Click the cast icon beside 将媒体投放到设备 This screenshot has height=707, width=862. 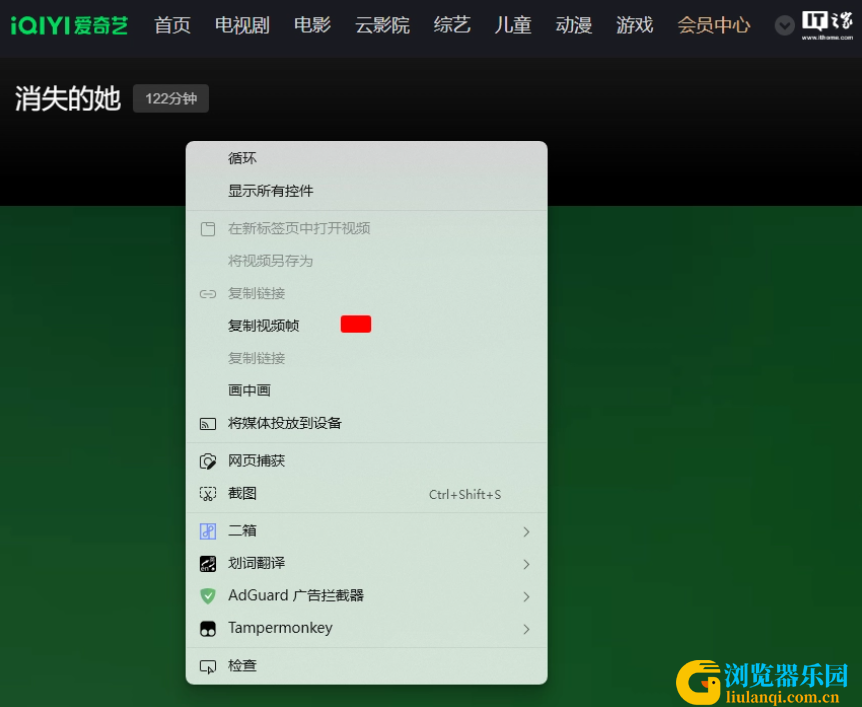(208, 423)
